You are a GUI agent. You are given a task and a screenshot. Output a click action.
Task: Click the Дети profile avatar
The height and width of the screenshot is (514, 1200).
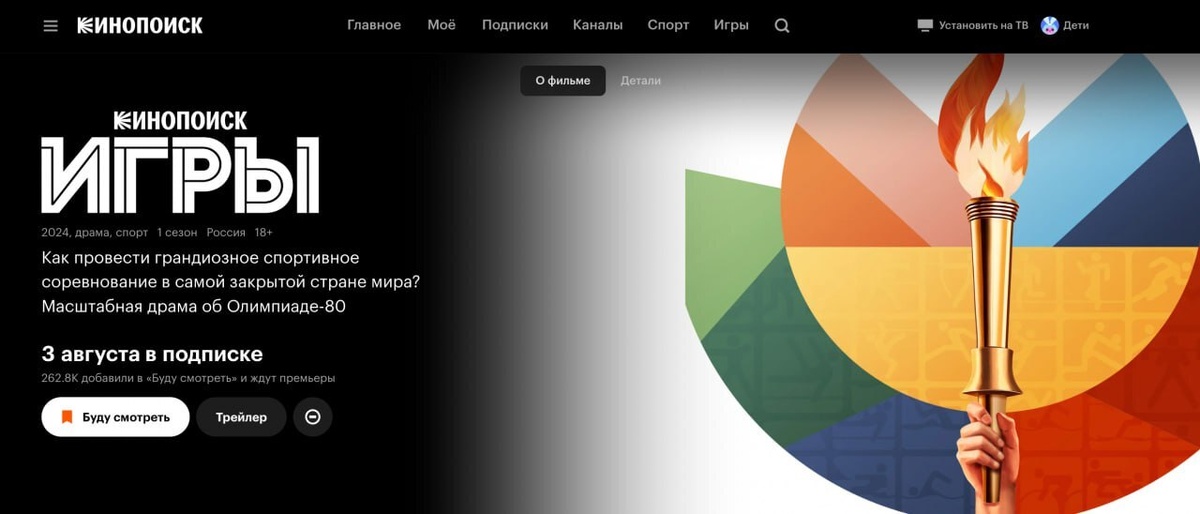click(x=1049, y=25)
